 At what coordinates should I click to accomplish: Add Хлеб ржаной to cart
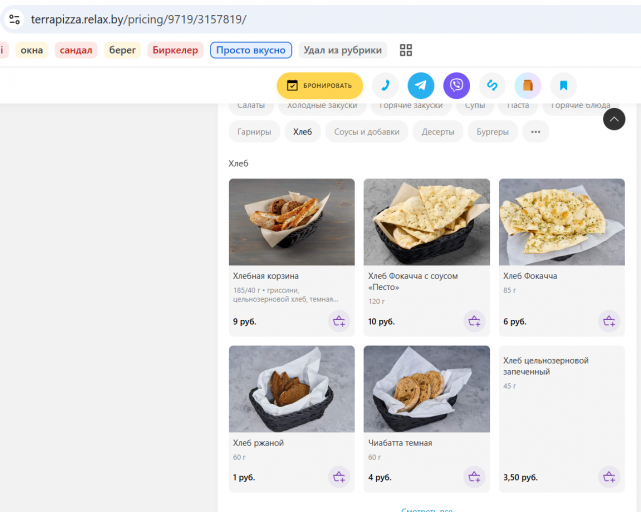tap(339, 477)
